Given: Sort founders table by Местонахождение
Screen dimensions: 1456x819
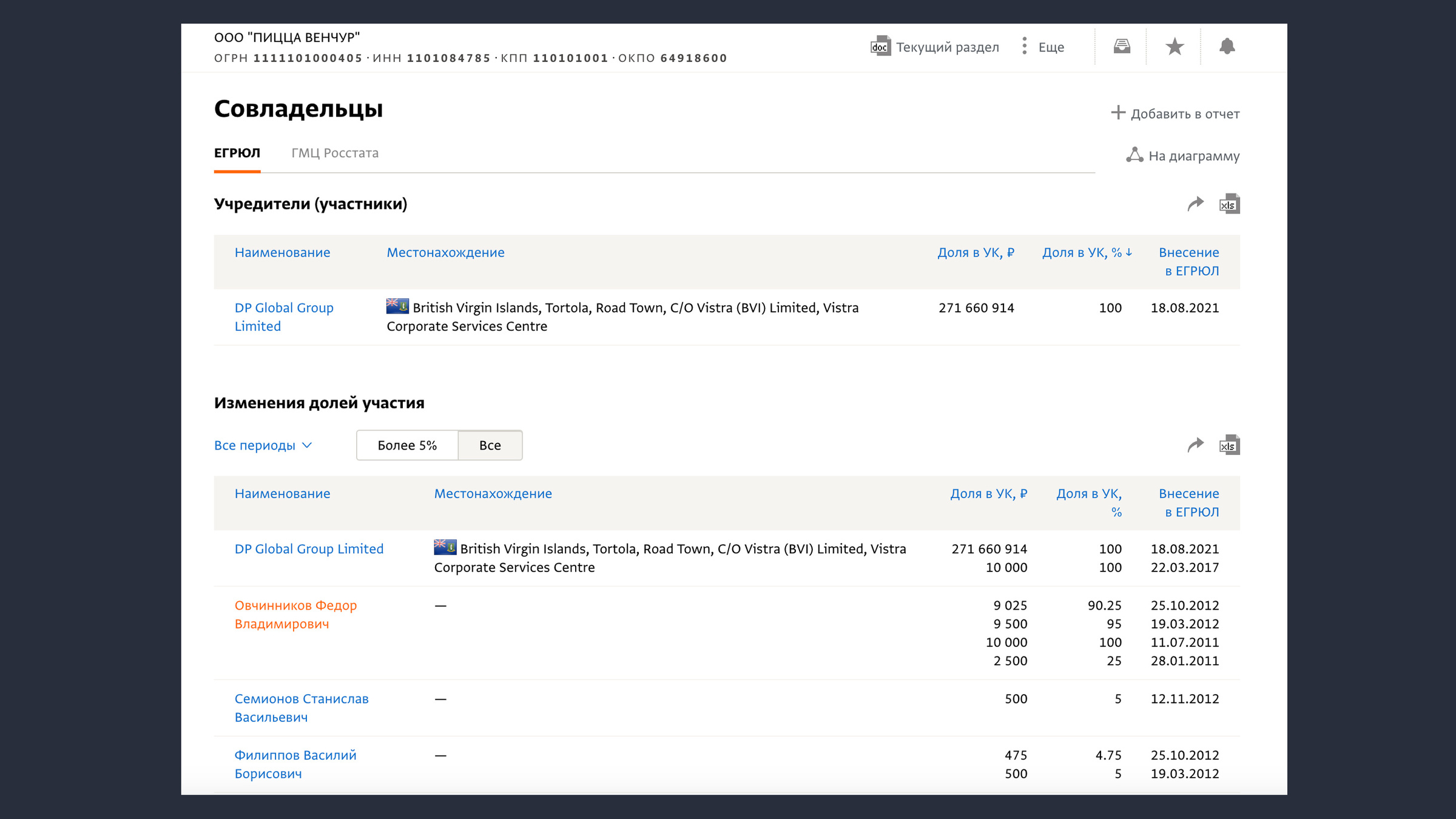Looking at the screenshot, I should pyautogui.click(x=446, y=252).
